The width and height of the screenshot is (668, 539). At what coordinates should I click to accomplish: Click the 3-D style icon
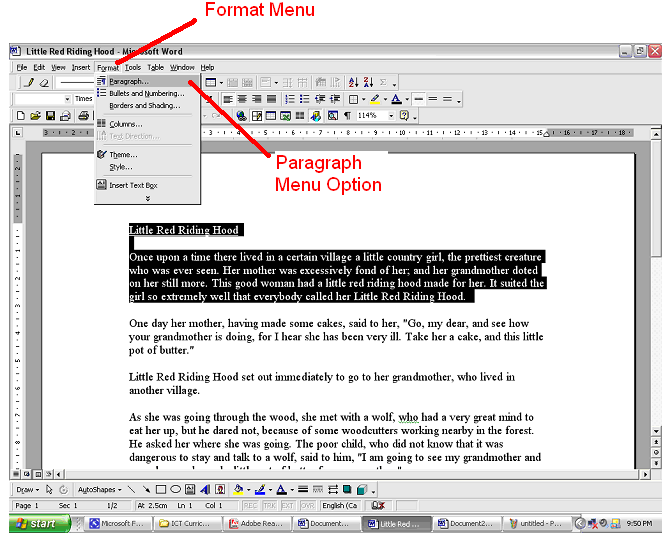coord(362,490)
